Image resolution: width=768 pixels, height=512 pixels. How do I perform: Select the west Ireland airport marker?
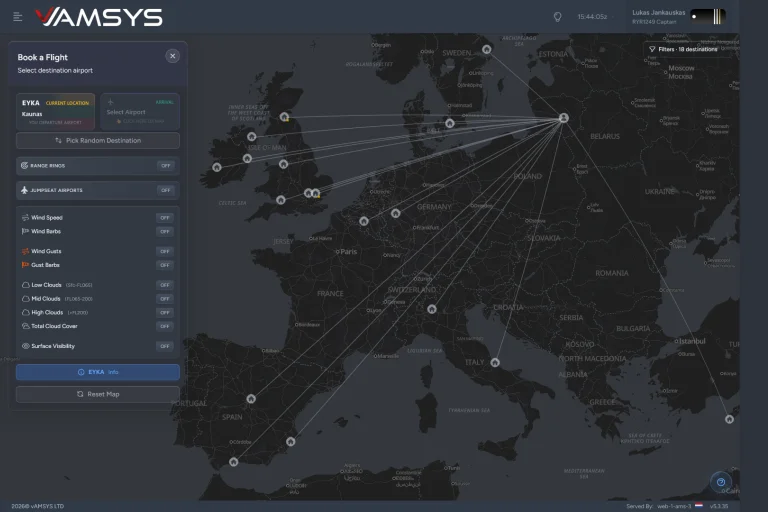[217, 167]
